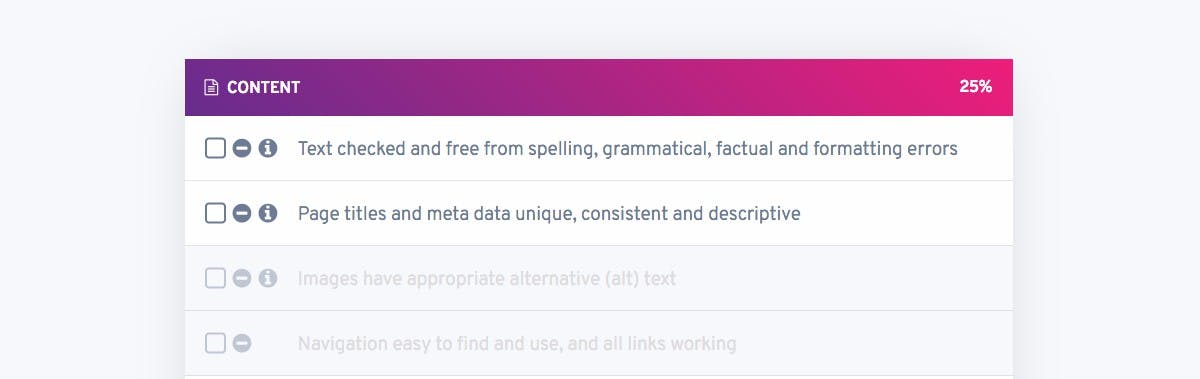
Task: Mark spelling errors item as not applicable
Action: (x=242, y=148)
